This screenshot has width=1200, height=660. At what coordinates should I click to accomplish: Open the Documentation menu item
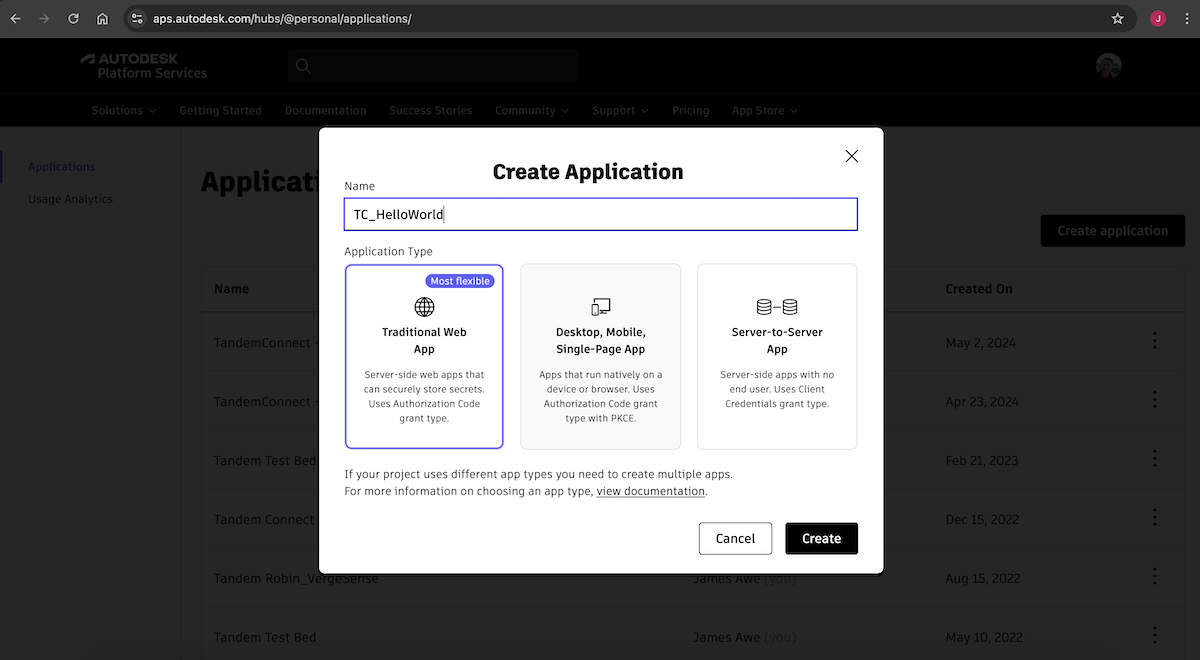point(325,110)
